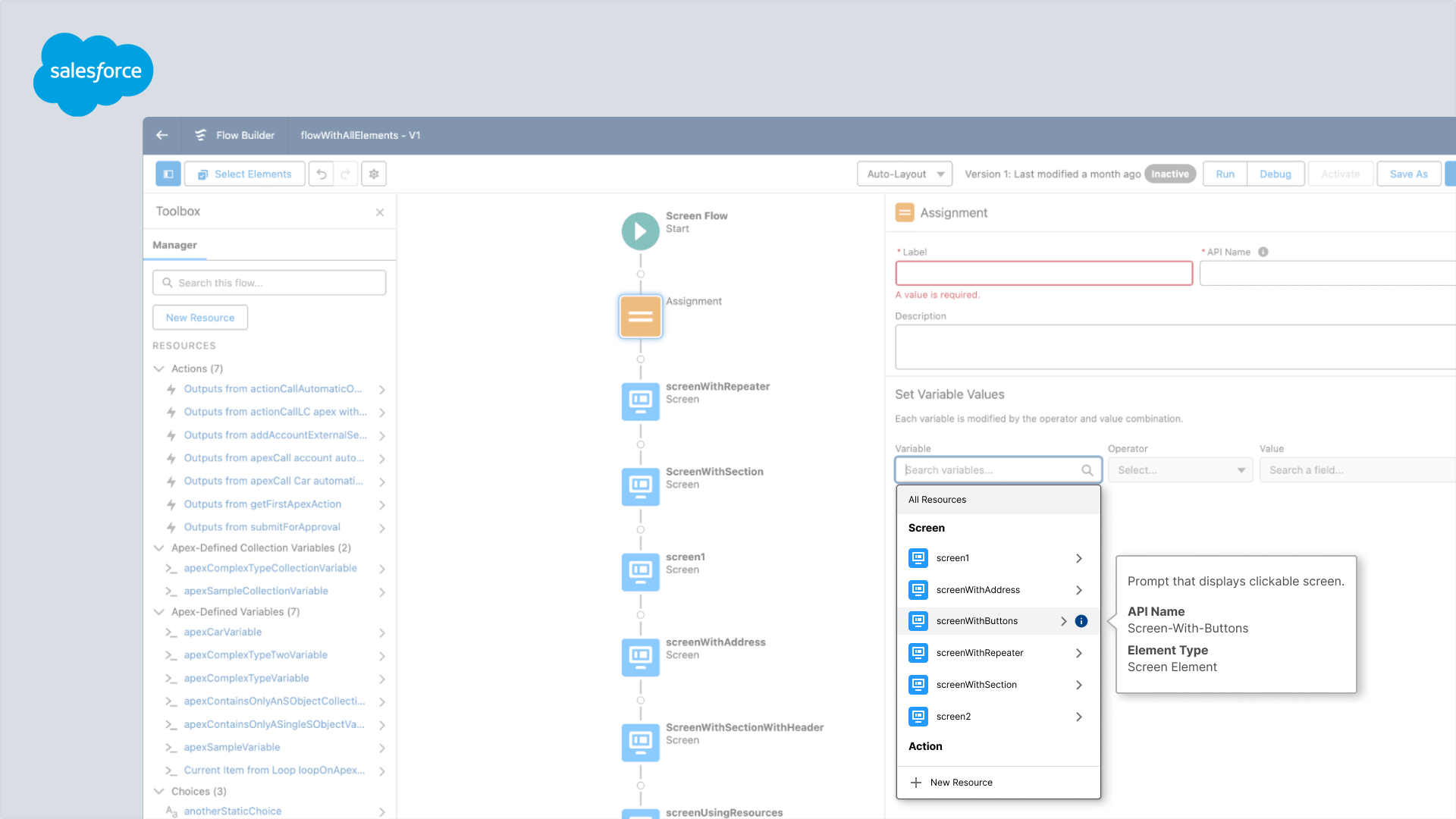Close the Toolbox panel
Image resolution: width=1456 pixels, height=819 pixels.
coord(380,212)
